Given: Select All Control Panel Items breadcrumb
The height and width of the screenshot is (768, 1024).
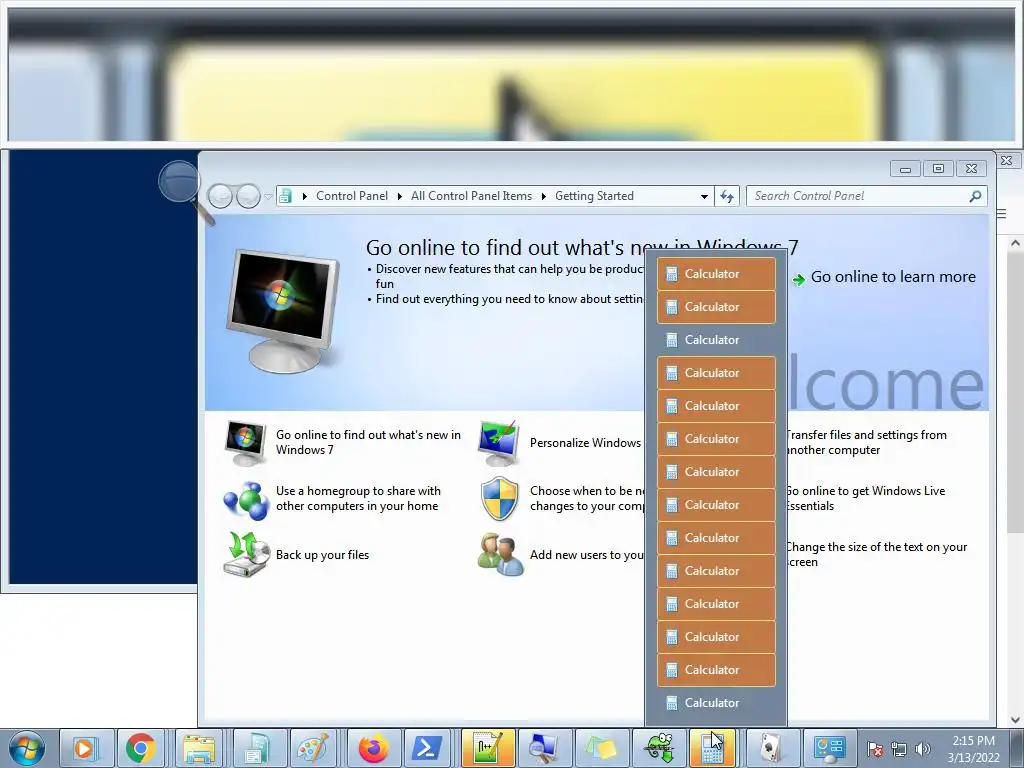Looking at the screenshot, I should click(x=472, y=196).
